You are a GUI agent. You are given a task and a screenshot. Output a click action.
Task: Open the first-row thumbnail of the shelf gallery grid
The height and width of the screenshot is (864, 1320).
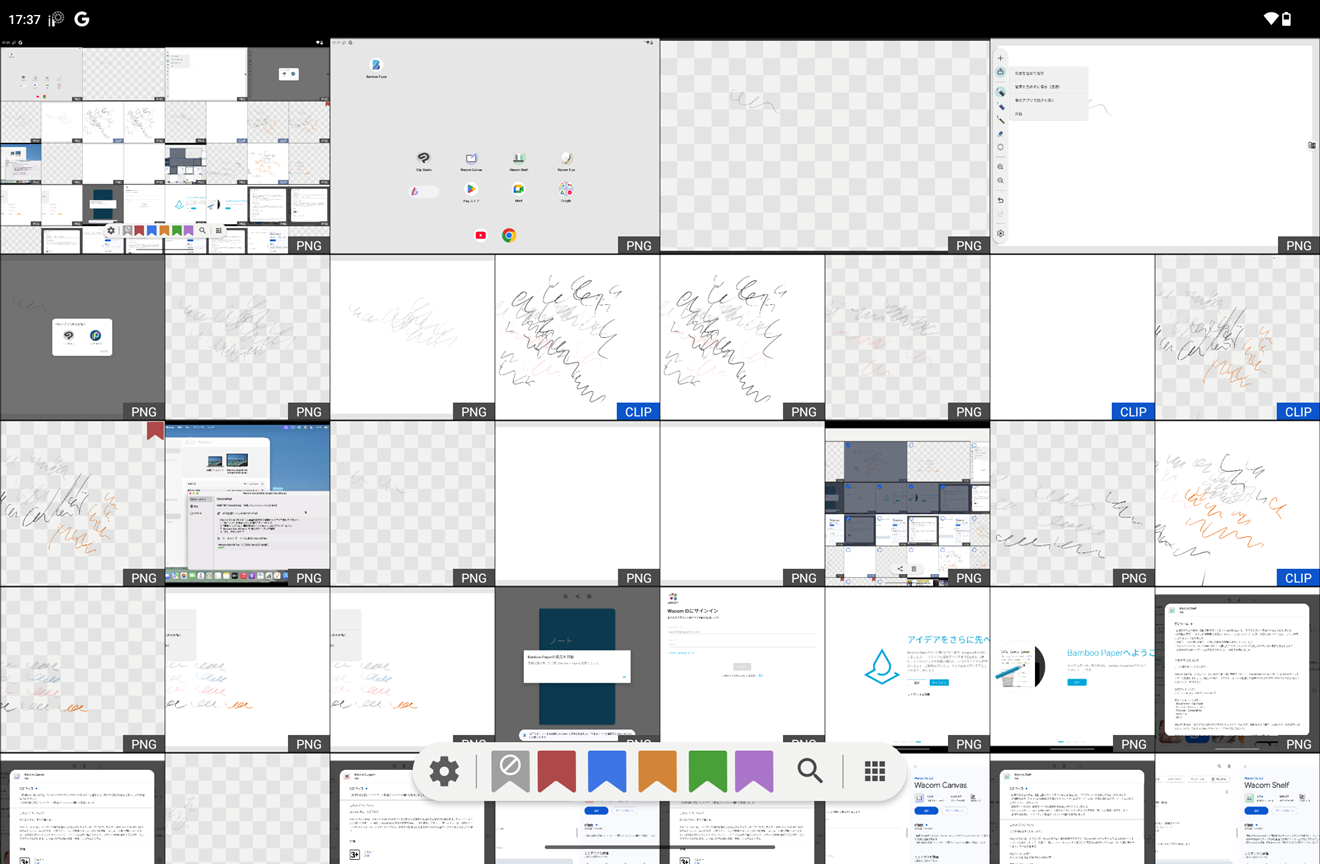[165, 146]
